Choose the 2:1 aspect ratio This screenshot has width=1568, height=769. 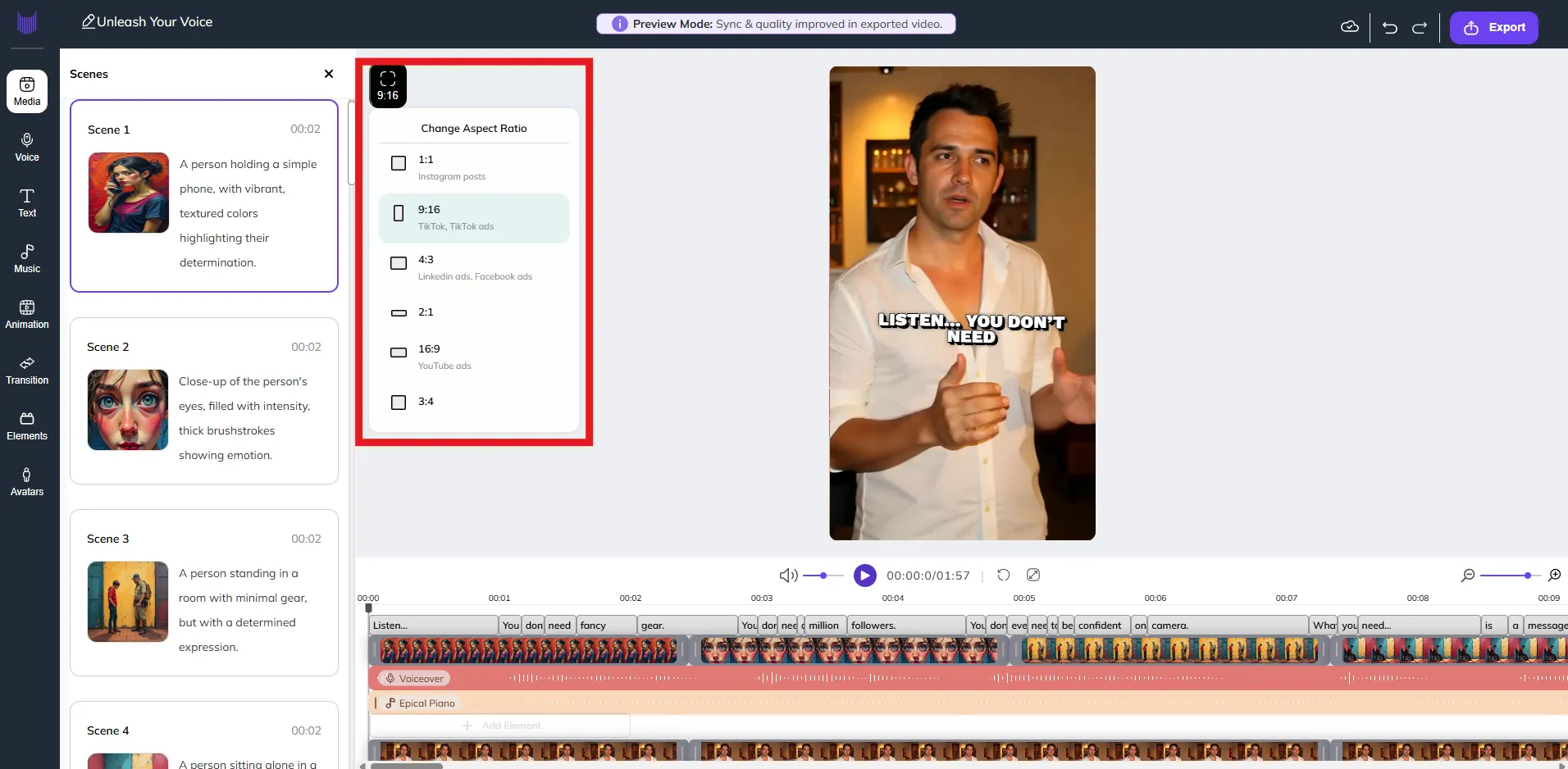click(x=474, y=312)
